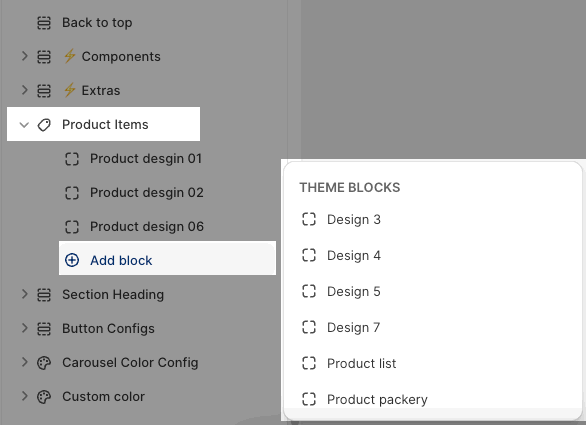Click the palette icon beside Custom color

[x=44, y=397]
